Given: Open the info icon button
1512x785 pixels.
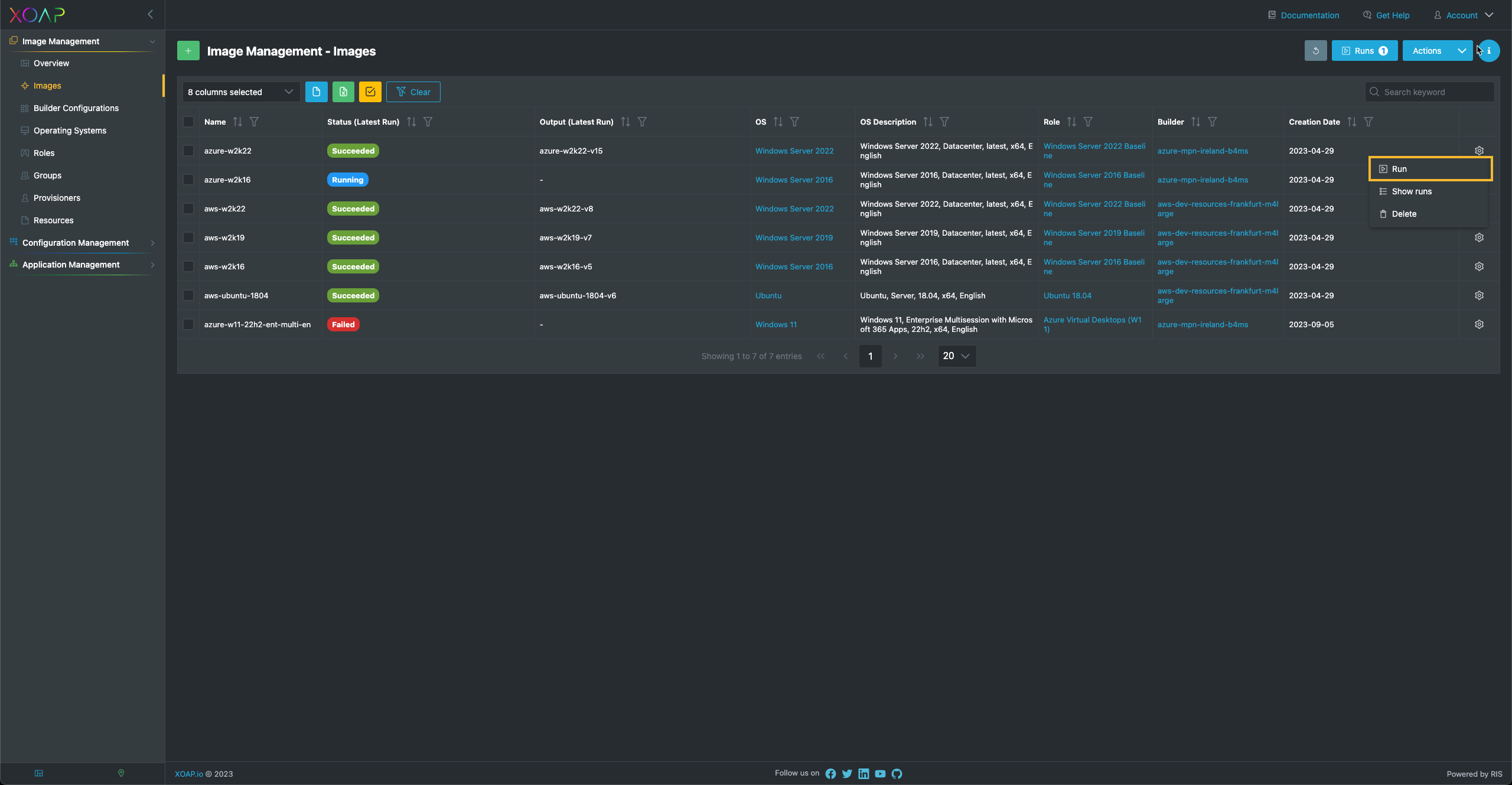Looking at the screenshot, I should click(1489, 51).
